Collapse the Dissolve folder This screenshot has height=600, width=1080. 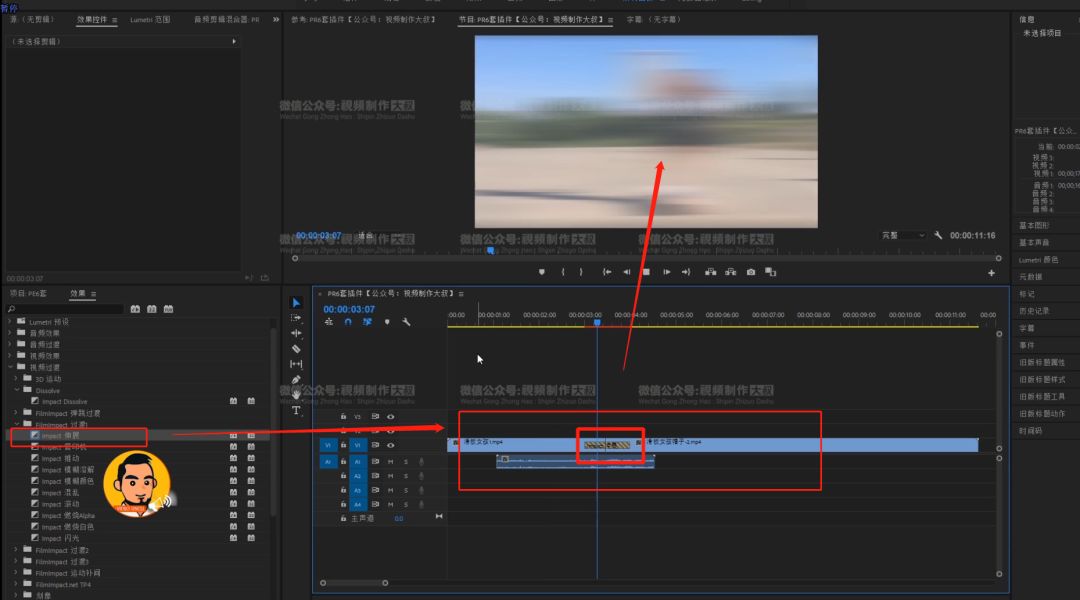coord(16,390)
